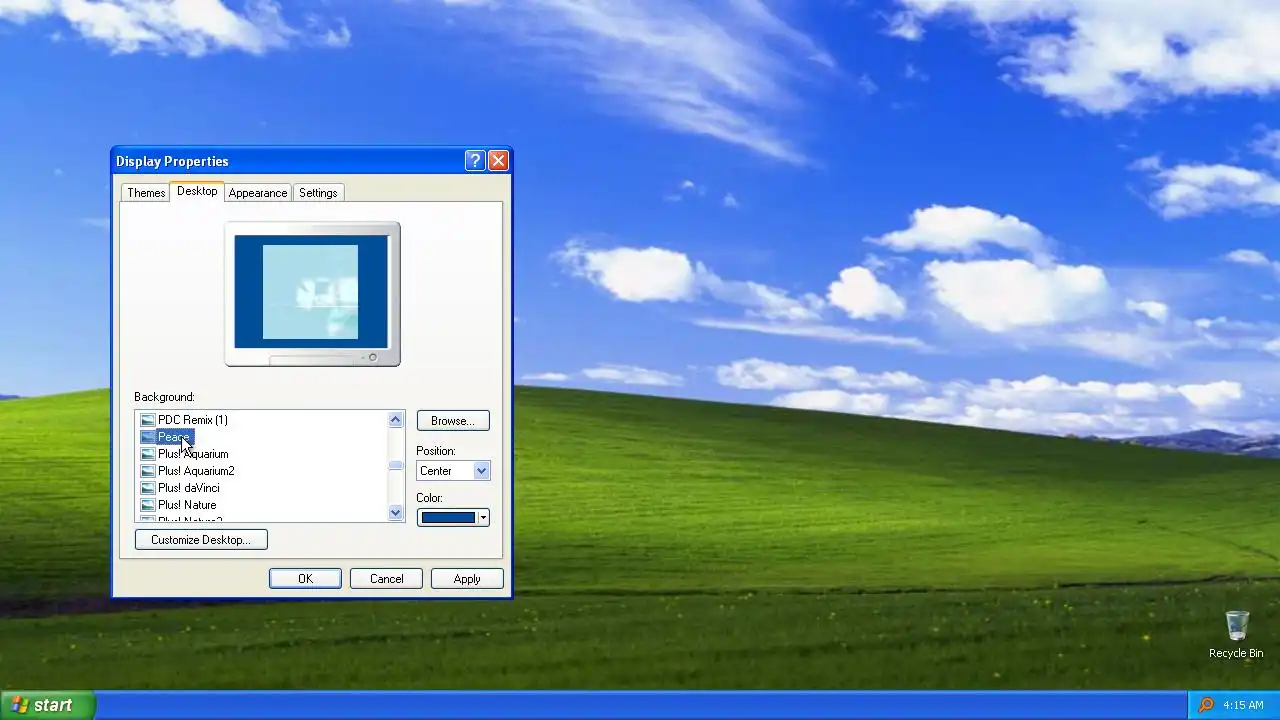1280x720 pixels.
Task: Open the Start menu
Action: [47, 705]
